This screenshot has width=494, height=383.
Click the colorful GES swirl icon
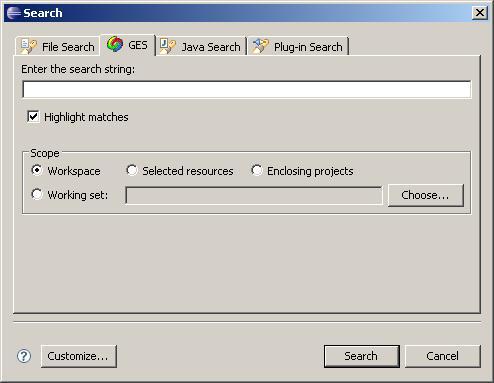tap(115, 44)
